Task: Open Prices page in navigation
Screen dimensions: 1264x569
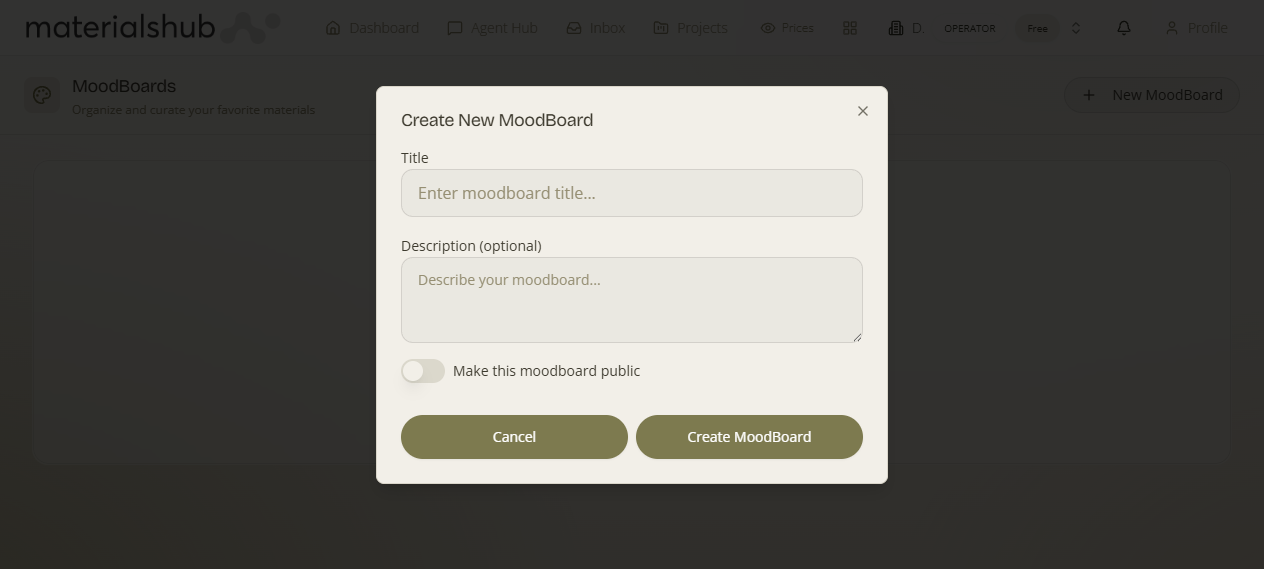Action: (x=787, y=28)
